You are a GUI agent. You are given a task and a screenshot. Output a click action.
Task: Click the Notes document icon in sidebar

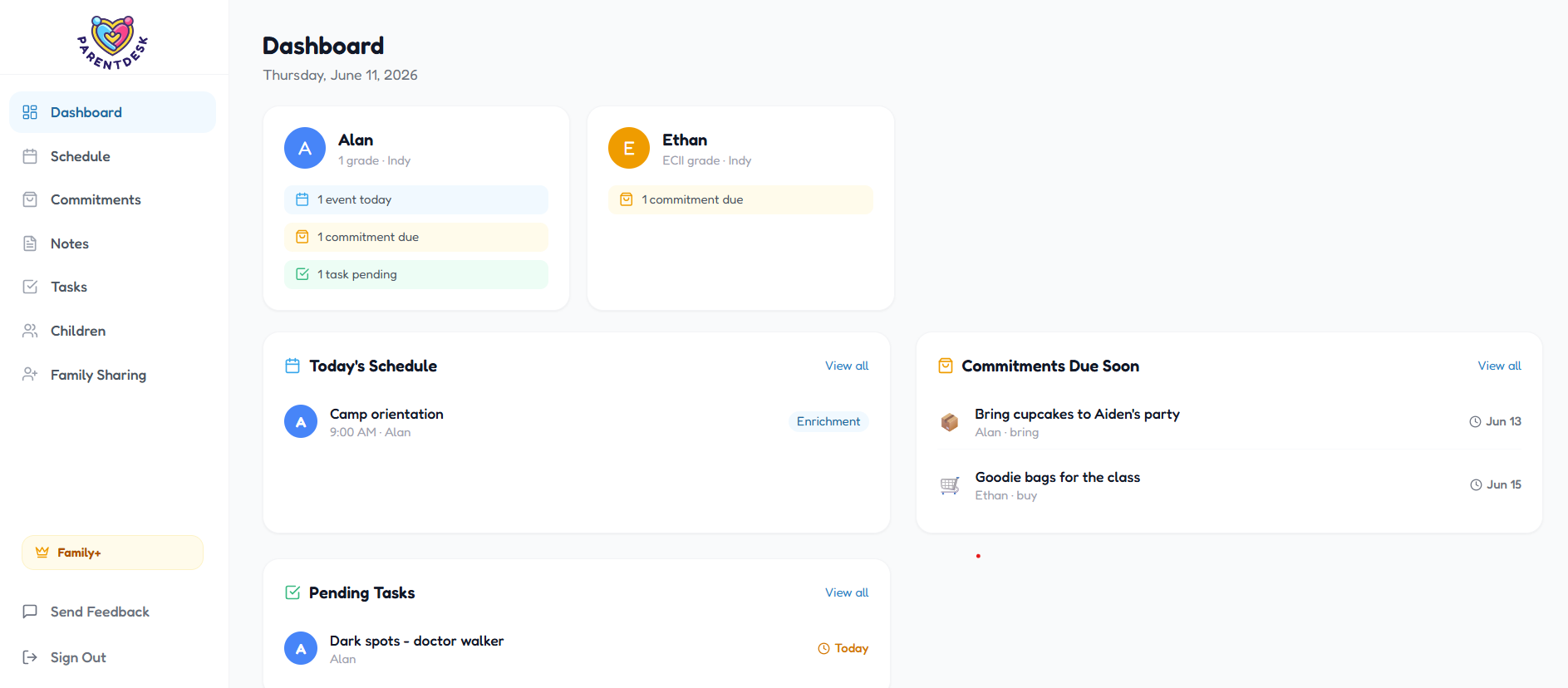(30, 243)
